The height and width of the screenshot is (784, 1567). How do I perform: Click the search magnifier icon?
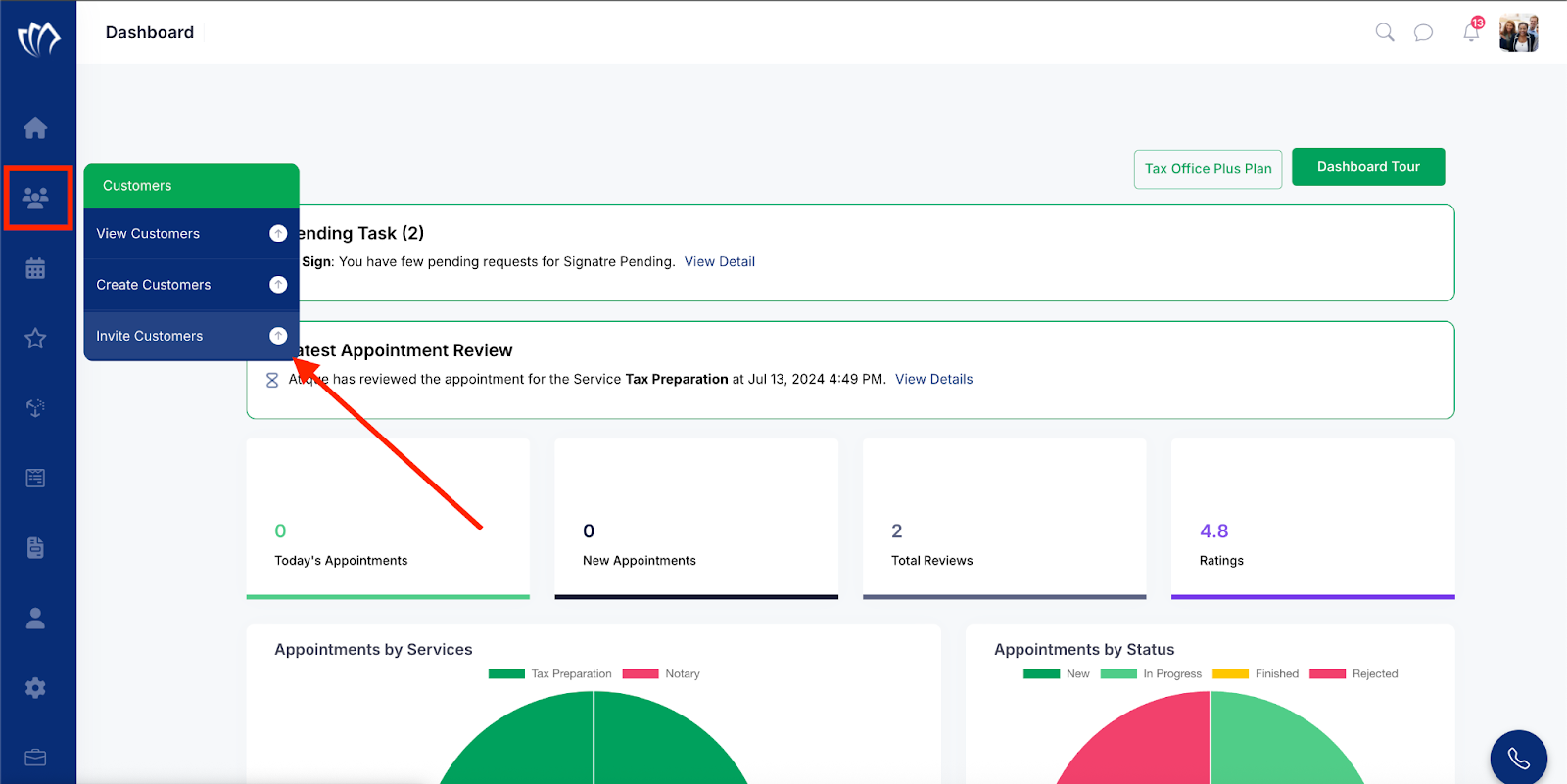tap(1385, 32)
